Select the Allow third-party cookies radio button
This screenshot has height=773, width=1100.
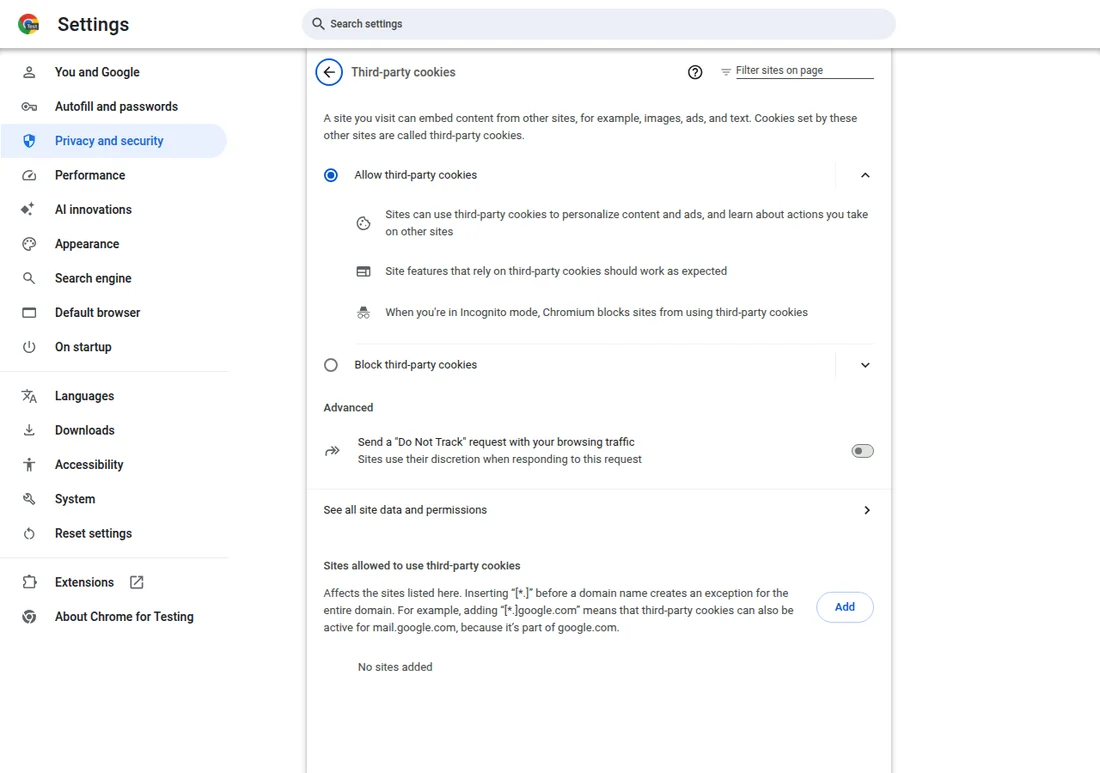330,175
